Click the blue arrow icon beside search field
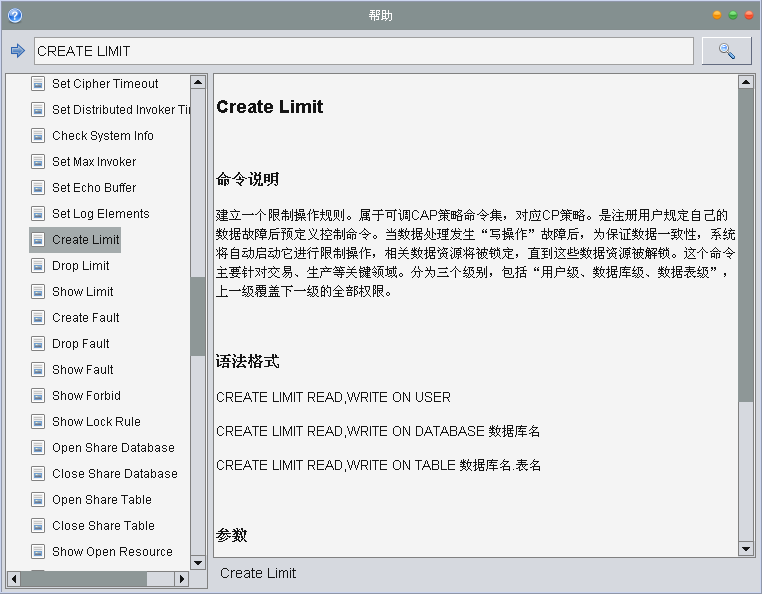762x594 pixels. coord(17,51)
